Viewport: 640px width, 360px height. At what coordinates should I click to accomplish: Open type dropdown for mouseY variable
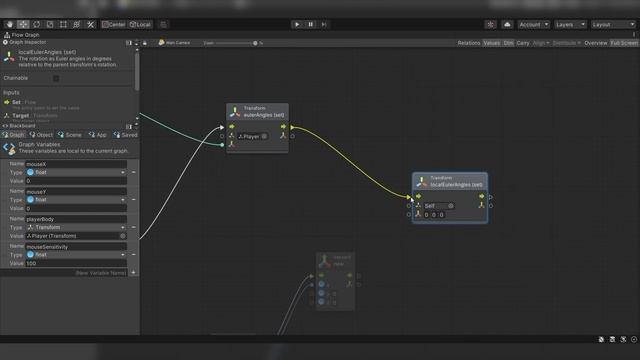[x=76, y=200]
